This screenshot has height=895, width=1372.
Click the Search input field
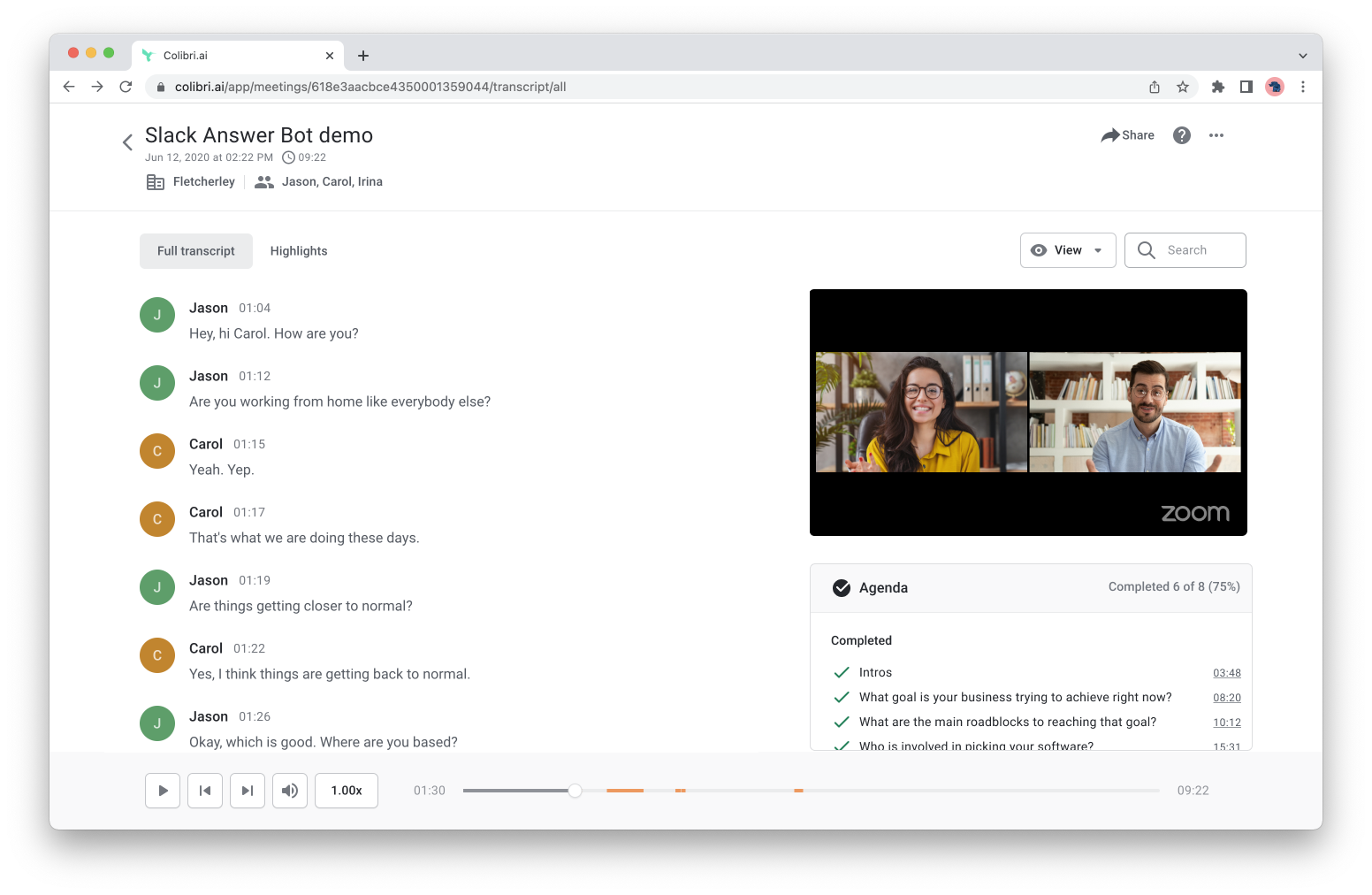(x=1185, y=250)
